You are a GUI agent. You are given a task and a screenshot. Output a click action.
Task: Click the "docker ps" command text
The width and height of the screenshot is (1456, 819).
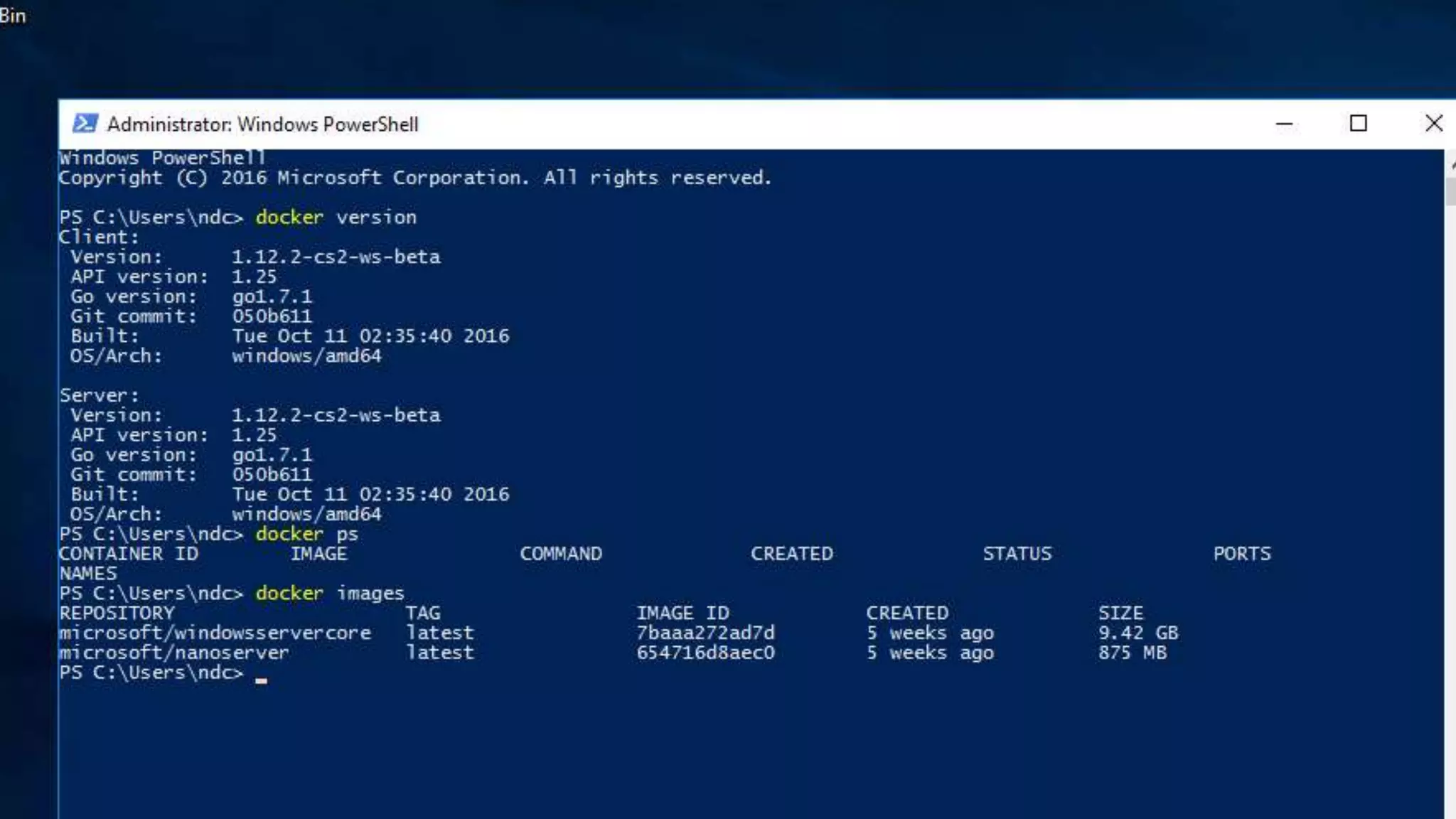tap(306, 534)
